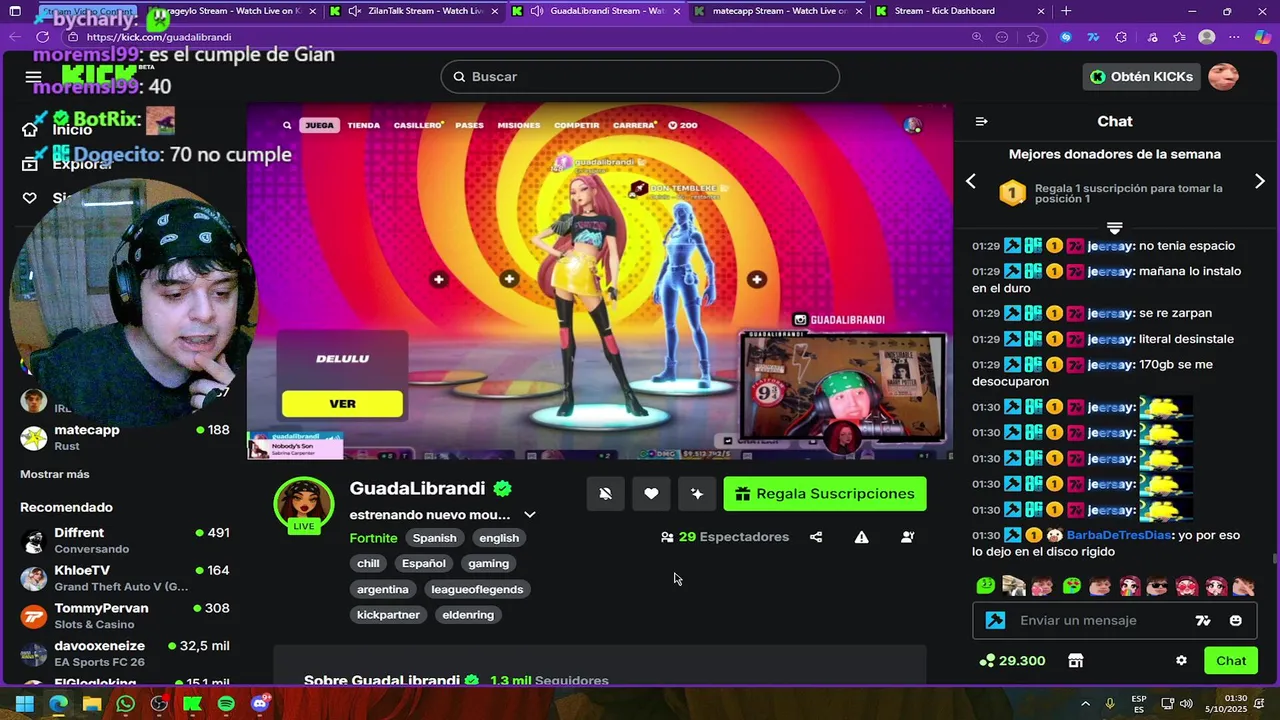1280x720 pixels.
Task: Open Diffrent recommended channel
Action: pyautogui.click(x=125, y=541)
